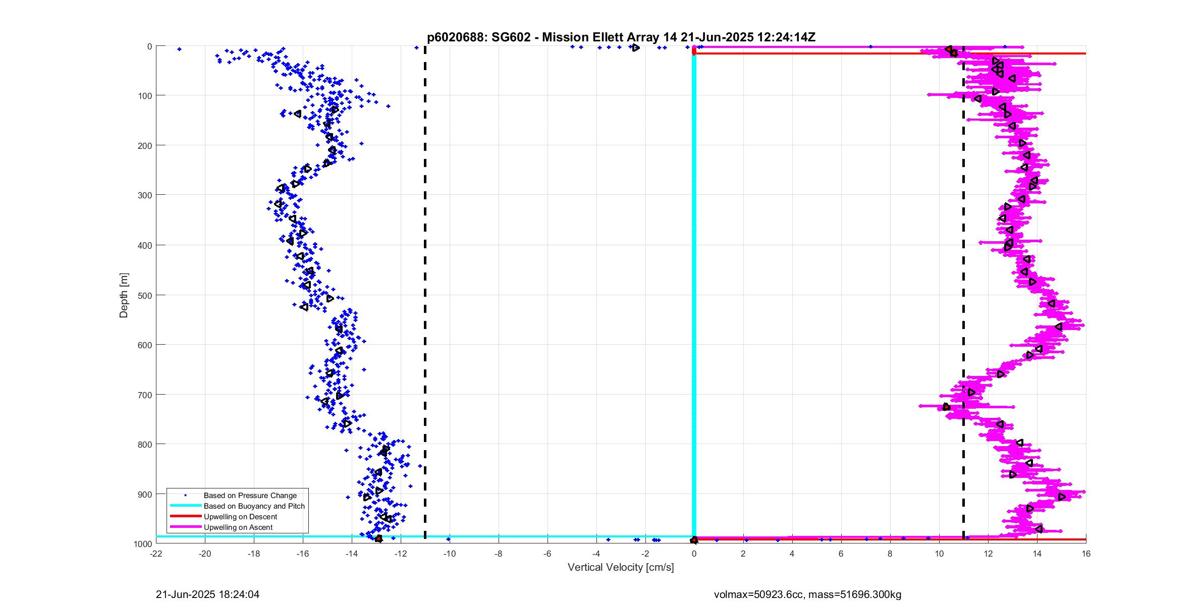This screenshot has width=1200, height=611.
Task: Click the depth axis tick label '200'
Action: coord(144,146)
